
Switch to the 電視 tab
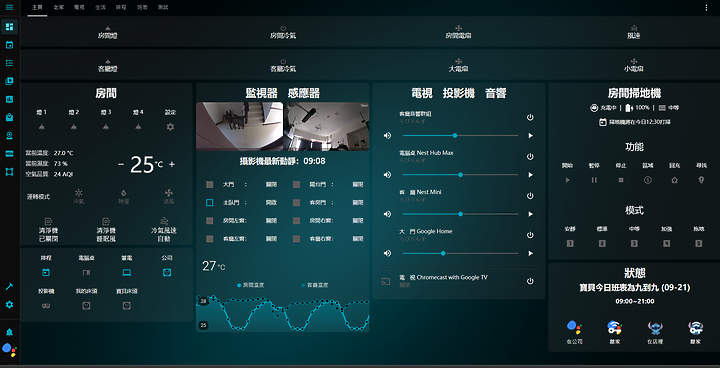[x=79, y=7]
